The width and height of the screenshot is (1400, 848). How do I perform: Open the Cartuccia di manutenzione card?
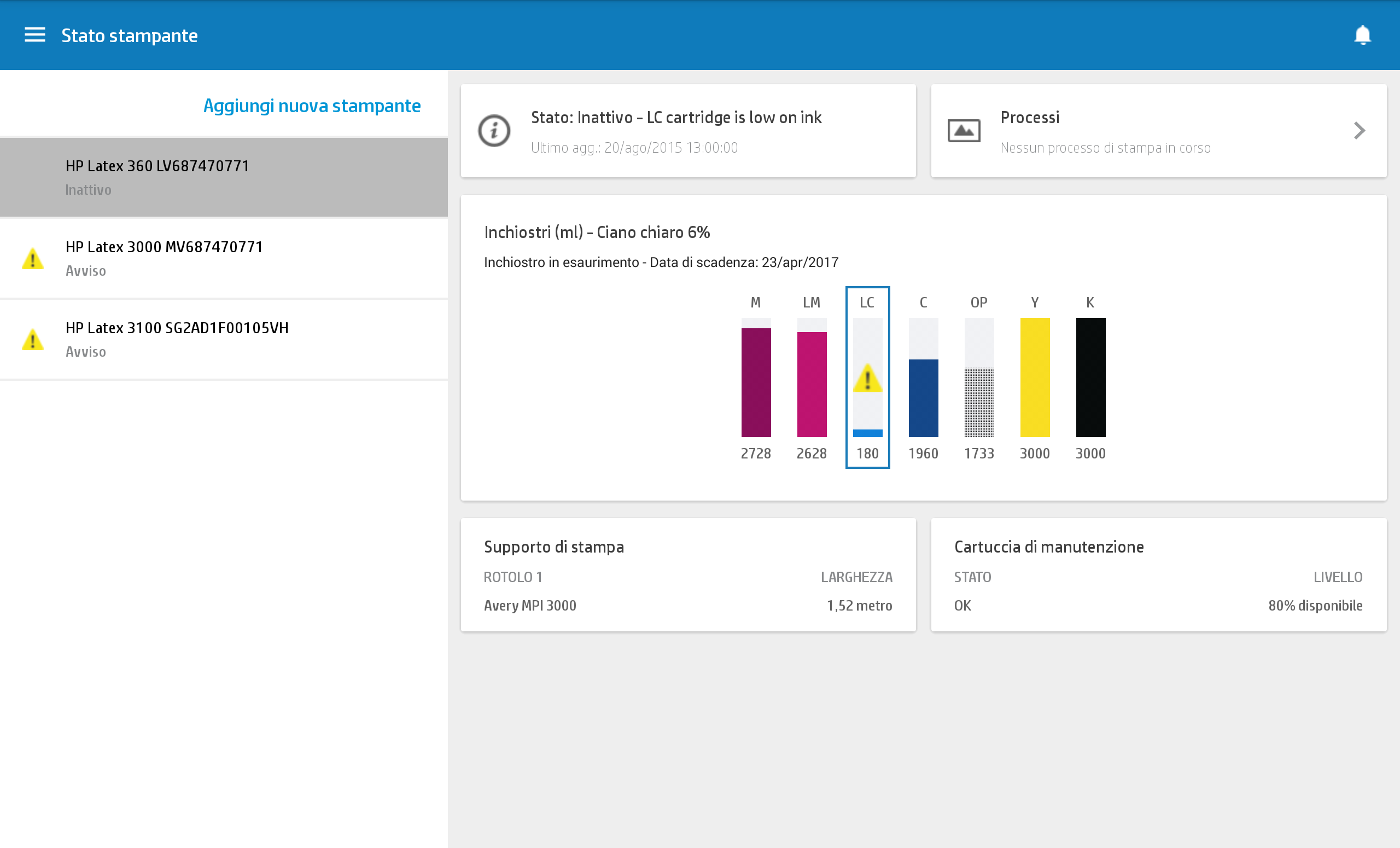1158,574
